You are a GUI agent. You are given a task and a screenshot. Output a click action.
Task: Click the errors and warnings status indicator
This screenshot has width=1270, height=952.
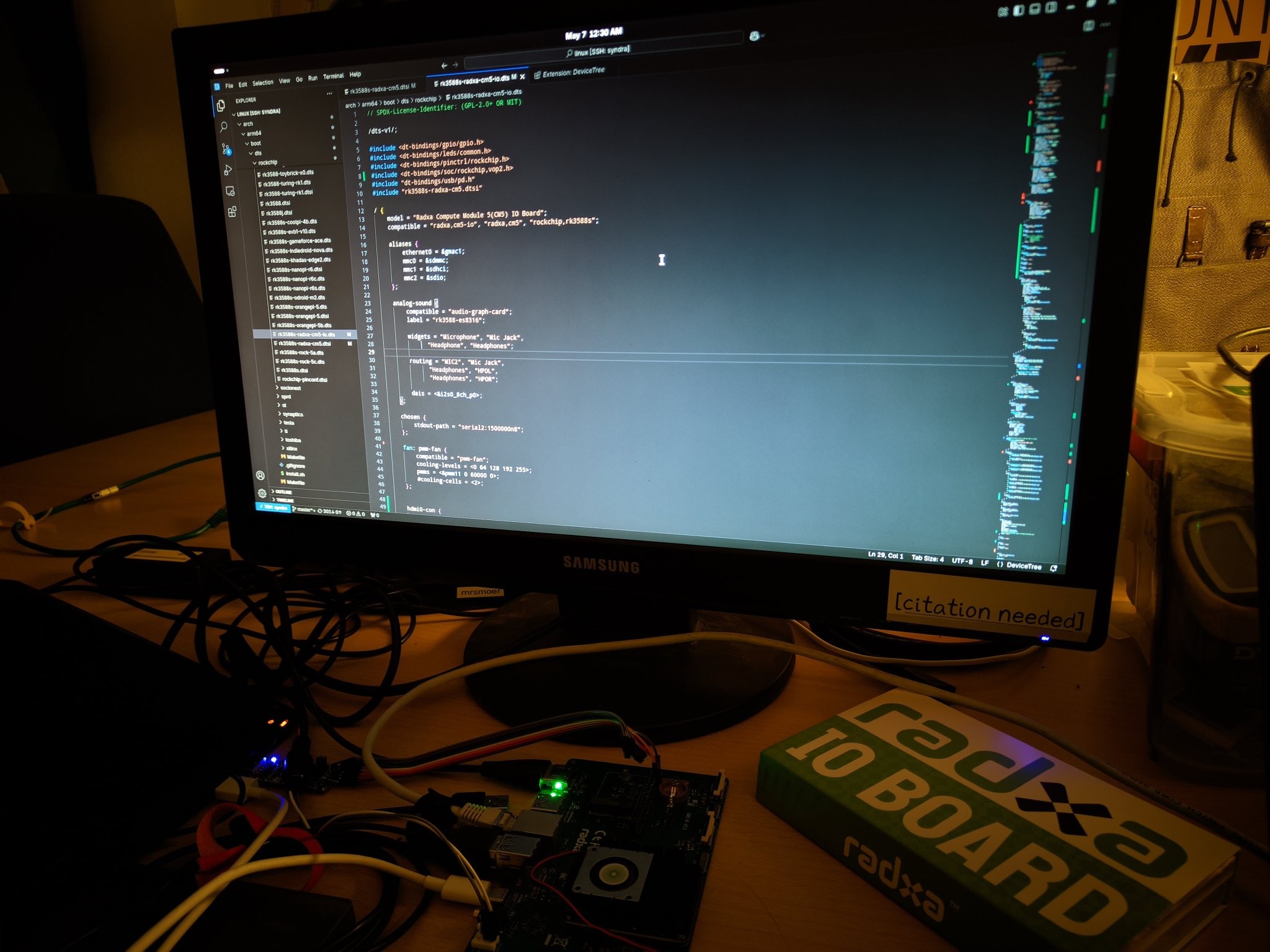pyautogui.click(x=355, y=513)
